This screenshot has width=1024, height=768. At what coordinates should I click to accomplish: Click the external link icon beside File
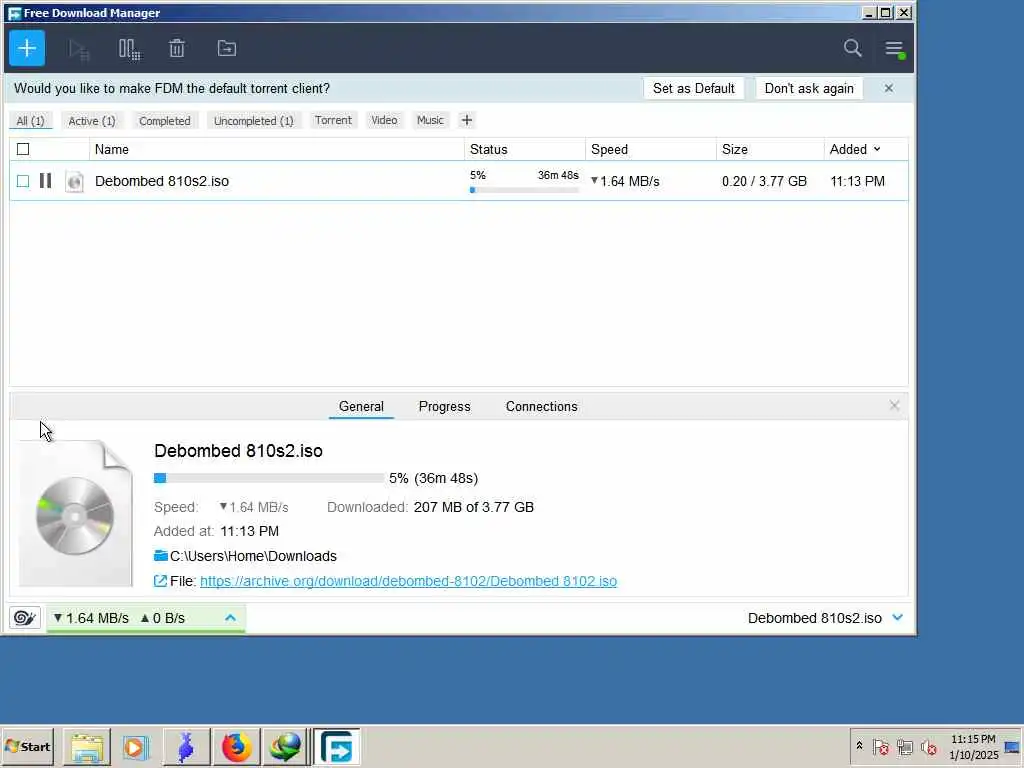pos(160,581)
